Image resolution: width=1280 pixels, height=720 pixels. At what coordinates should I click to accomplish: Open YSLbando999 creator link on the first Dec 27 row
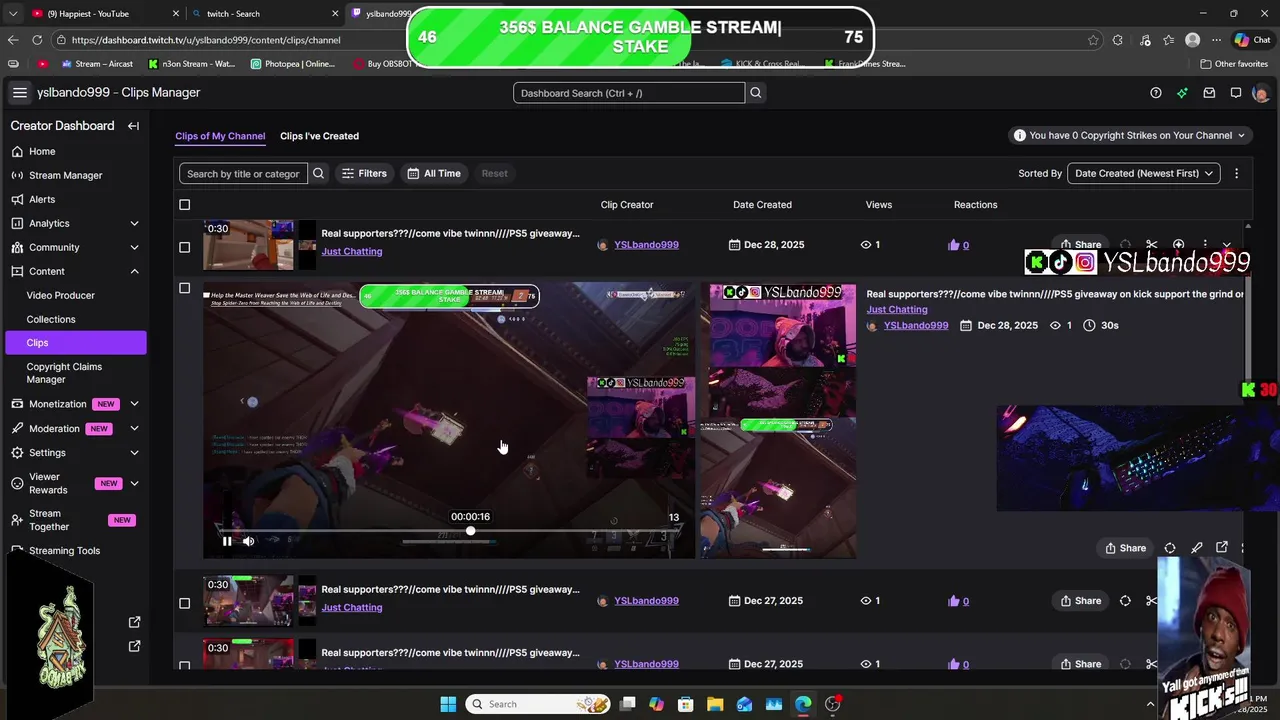click(646, 601)
